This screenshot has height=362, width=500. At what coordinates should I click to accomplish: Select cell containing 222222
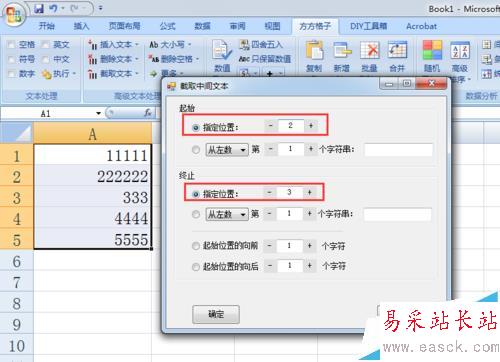(x=93, y=176)
